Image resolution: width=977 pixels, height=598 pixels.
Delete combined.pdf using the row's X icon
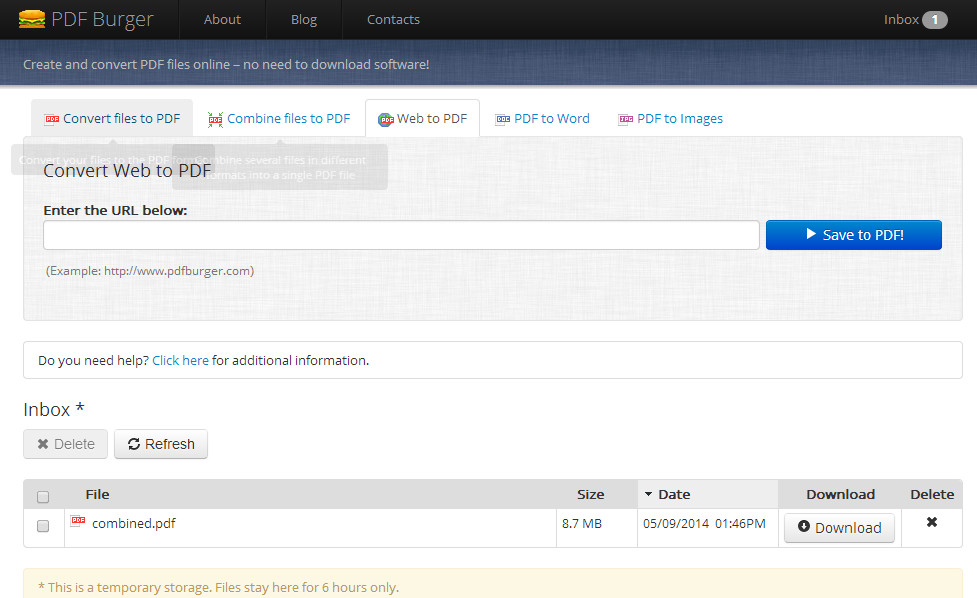pyautogui.click(x=932, y=522)
